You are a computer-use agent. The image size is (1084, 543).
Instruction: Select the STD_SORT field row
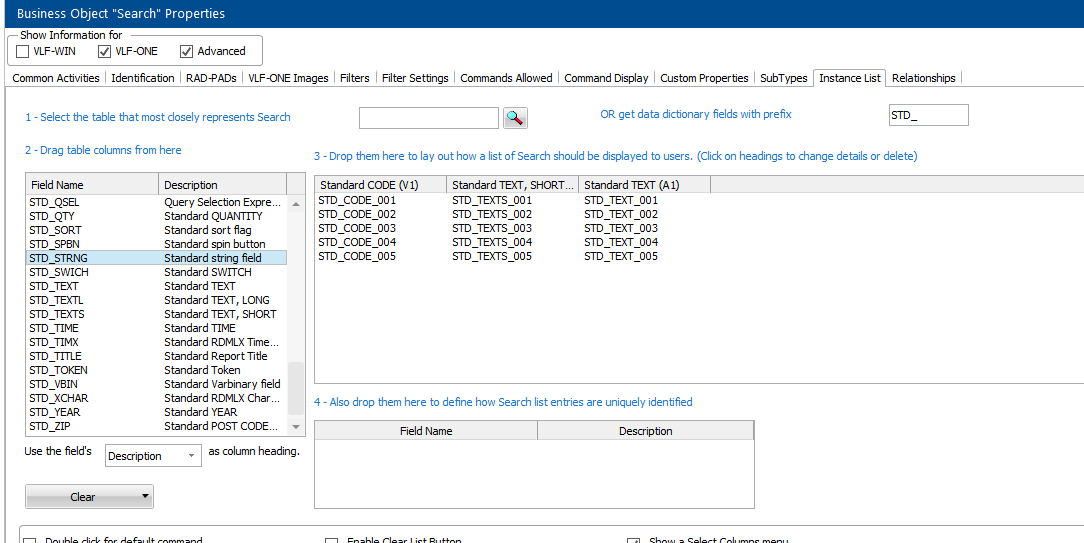point(156,230)
